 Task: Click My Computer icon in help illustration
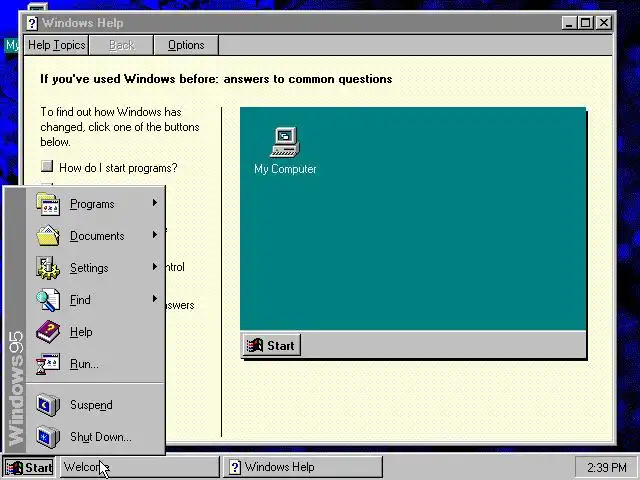(285, 142)
